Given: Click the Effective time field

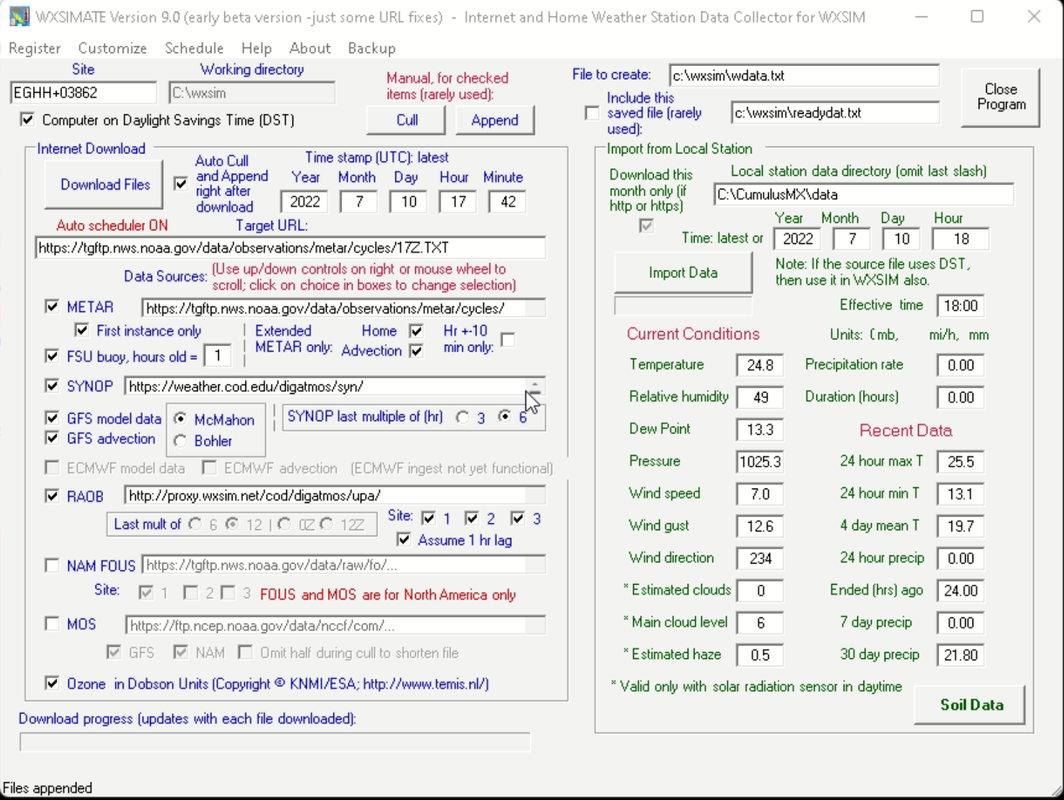Looking at the screenshot, I should [x=960, y=306].
